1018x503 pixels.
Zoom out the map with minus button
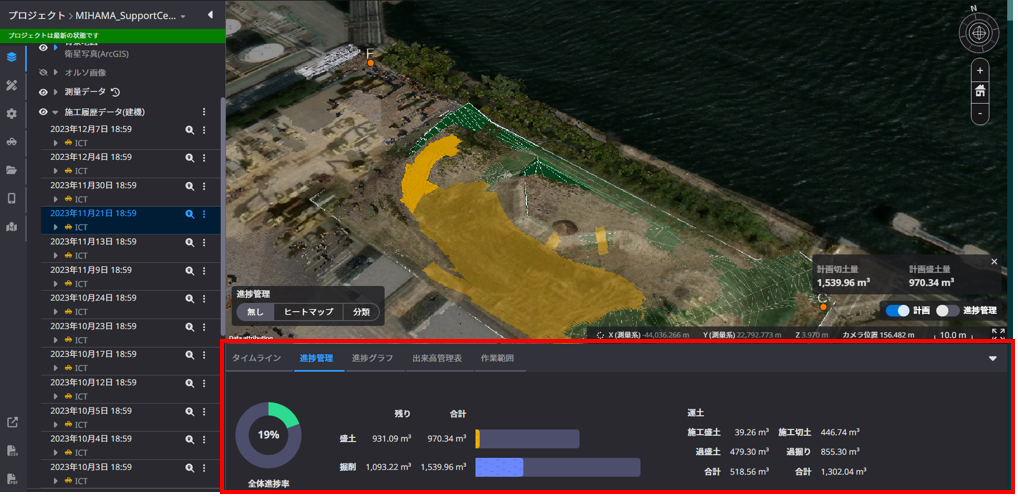pos(980,114)
